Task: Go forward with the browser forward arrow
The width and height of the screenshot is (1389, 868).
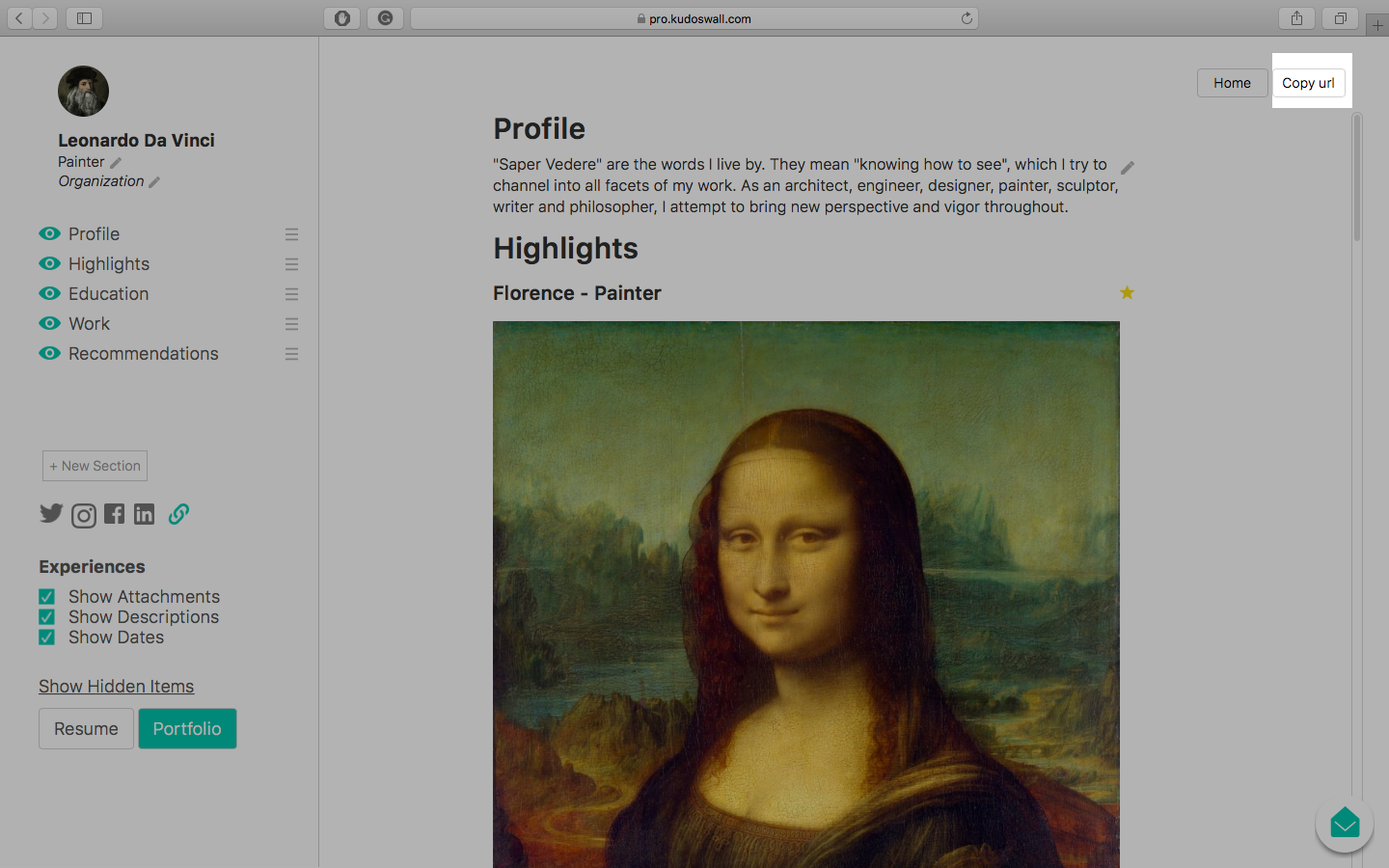Action: 45,18
